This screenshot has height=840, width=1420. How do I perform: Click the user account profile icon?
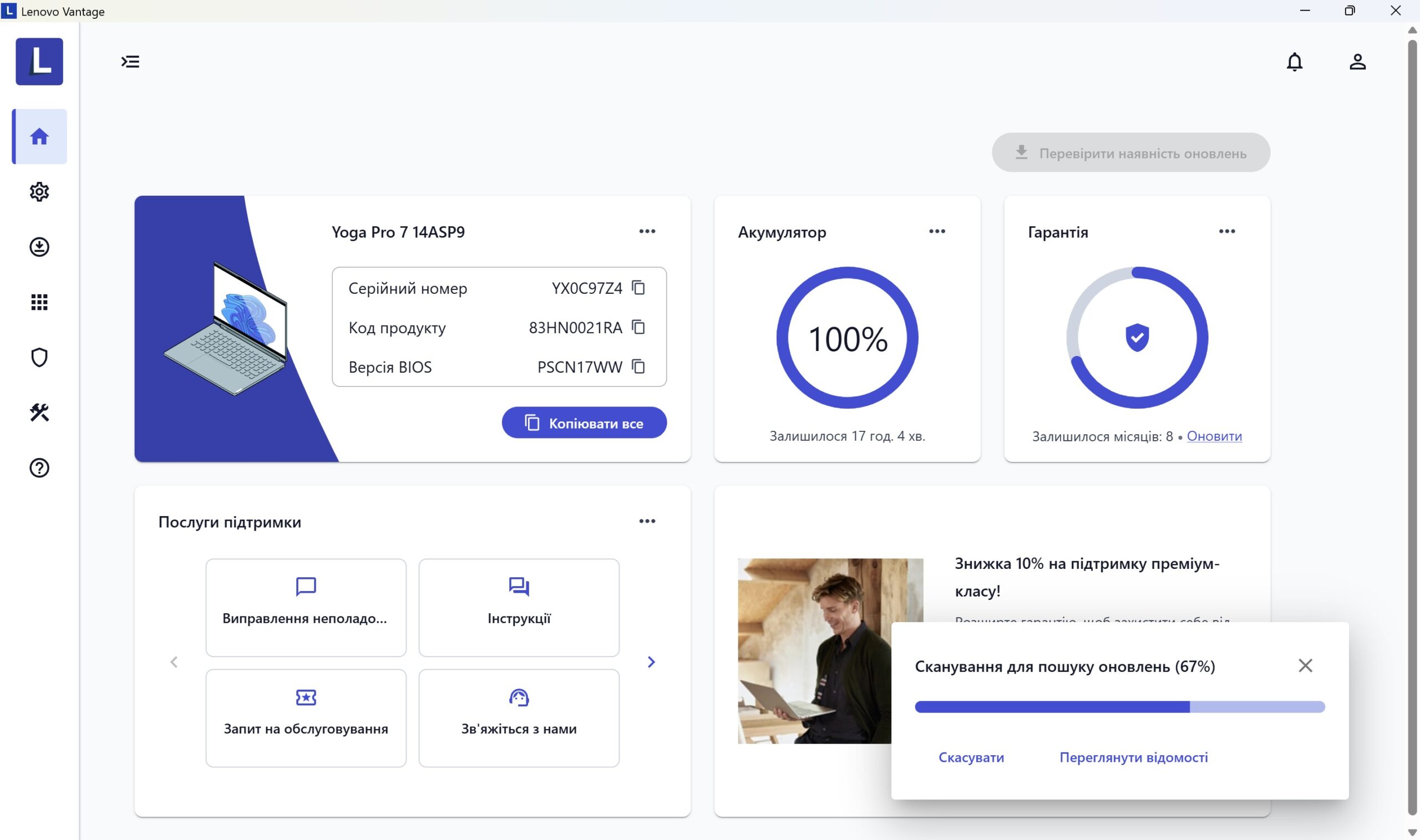click(x=1357, y=62)
